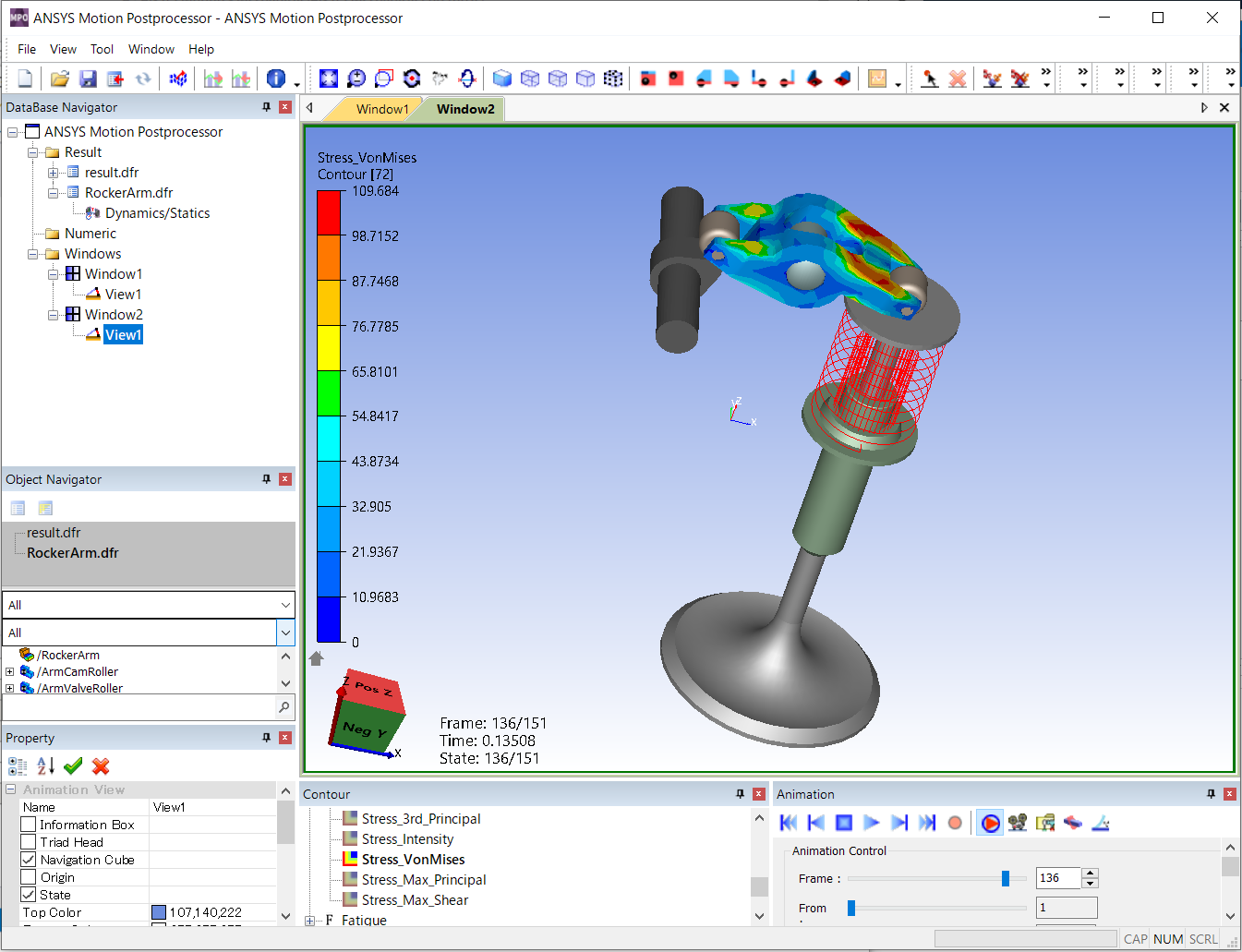
Task: Toggle the Triad Head checkbox
Action: click(x=29, y=842)
